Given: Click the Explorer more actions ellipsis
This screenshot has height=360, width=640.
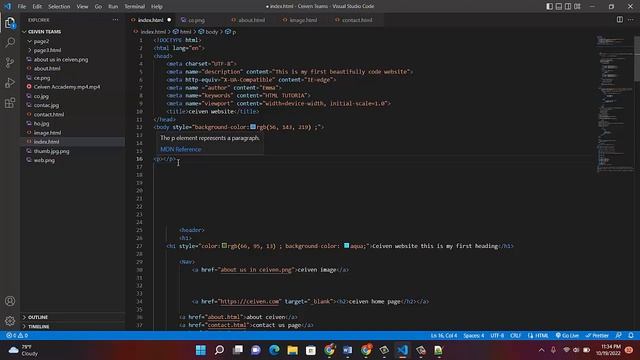Looking at the screenshot, I should [x=116, y=20].
